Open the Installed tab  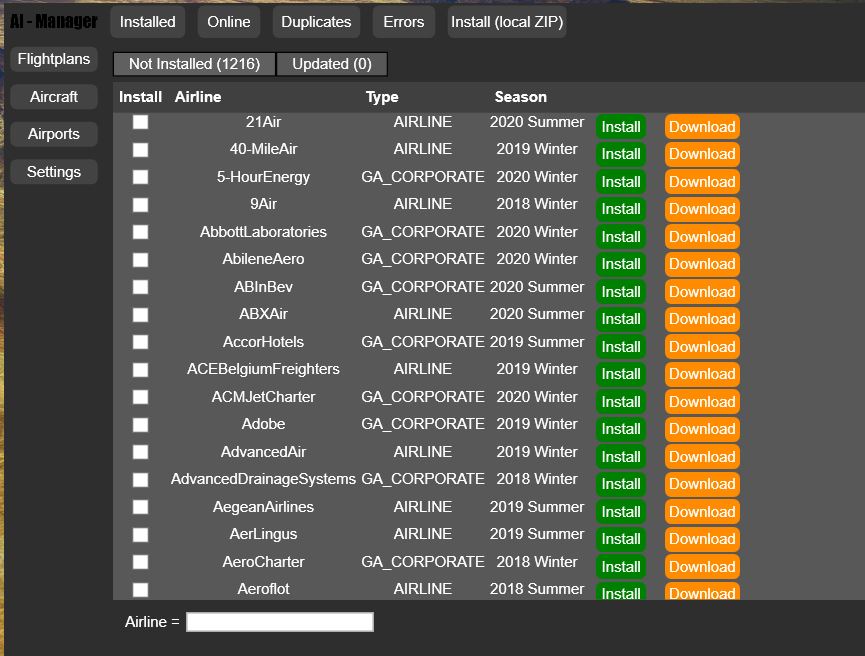point(147,22)
